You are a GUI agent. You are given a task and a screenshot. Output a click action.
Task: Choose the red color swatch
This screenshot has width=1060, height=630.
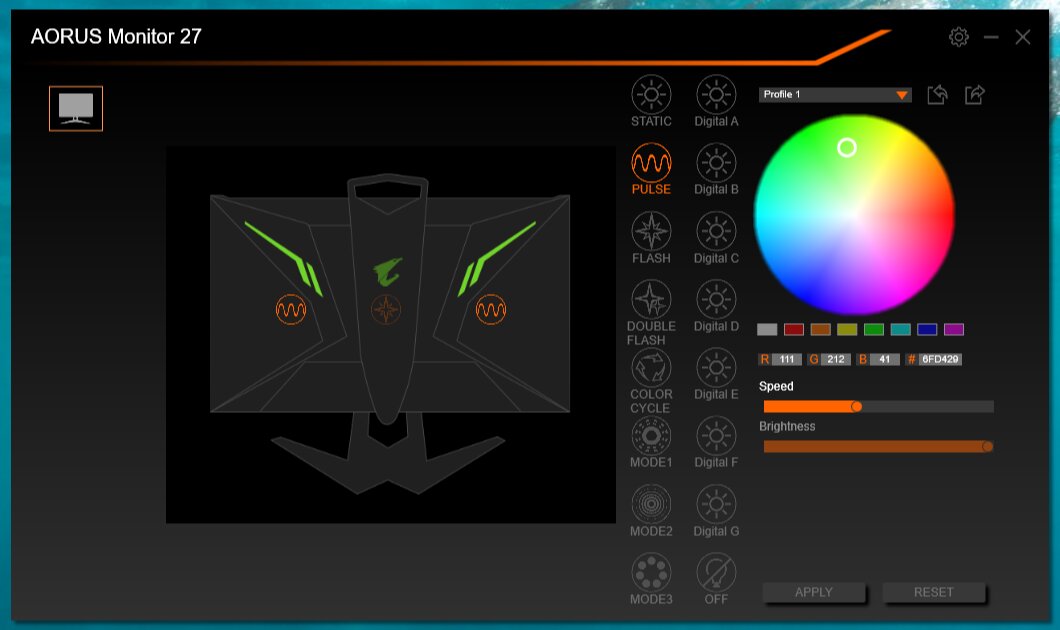point(794,329)
